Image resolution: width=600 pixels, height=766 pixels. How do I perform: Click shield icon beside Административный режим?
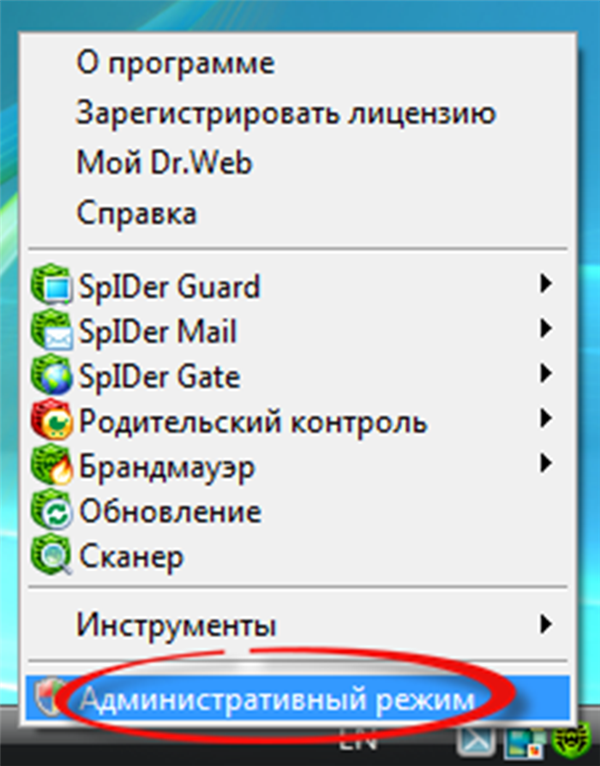point(49,697)
